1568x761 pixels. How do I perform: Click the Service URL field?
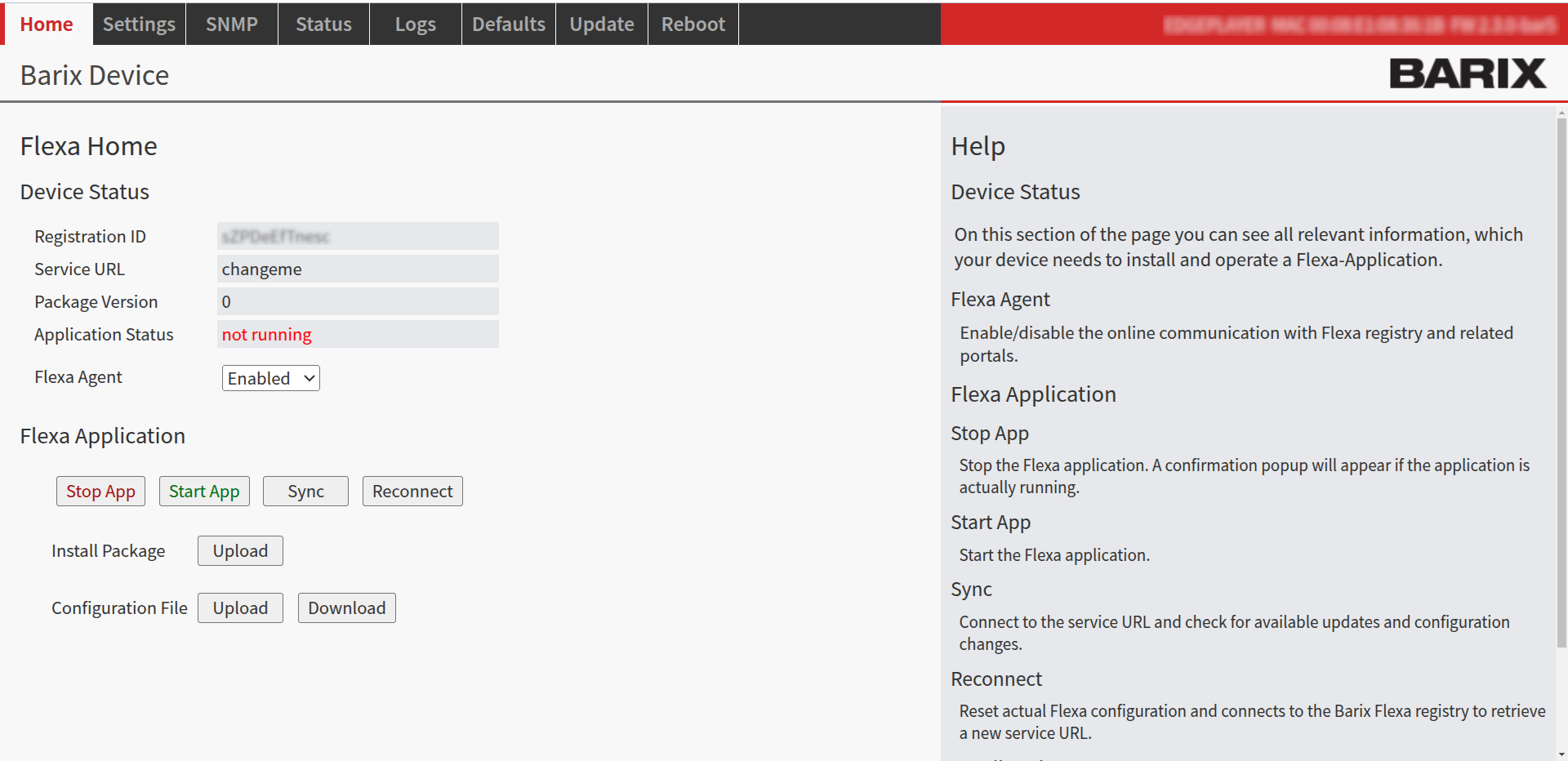point(358,269)
